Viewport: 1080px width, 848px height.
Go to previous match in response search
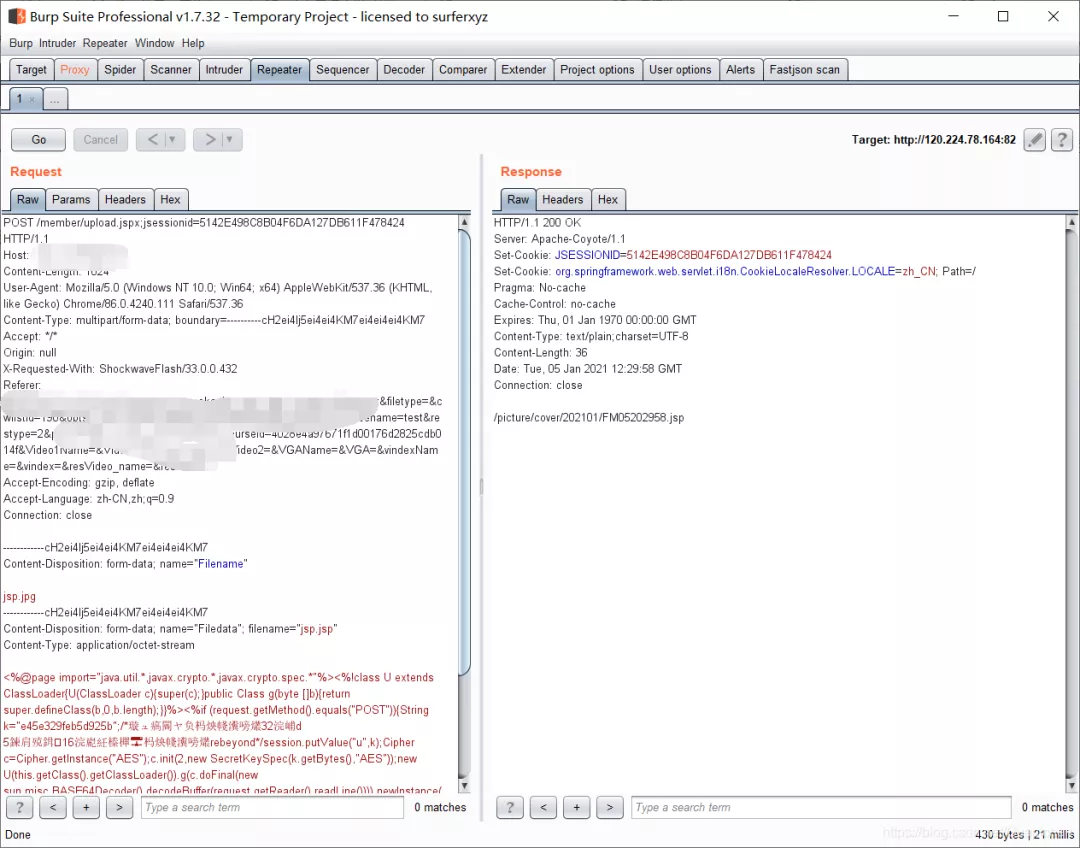click(543, 807)
